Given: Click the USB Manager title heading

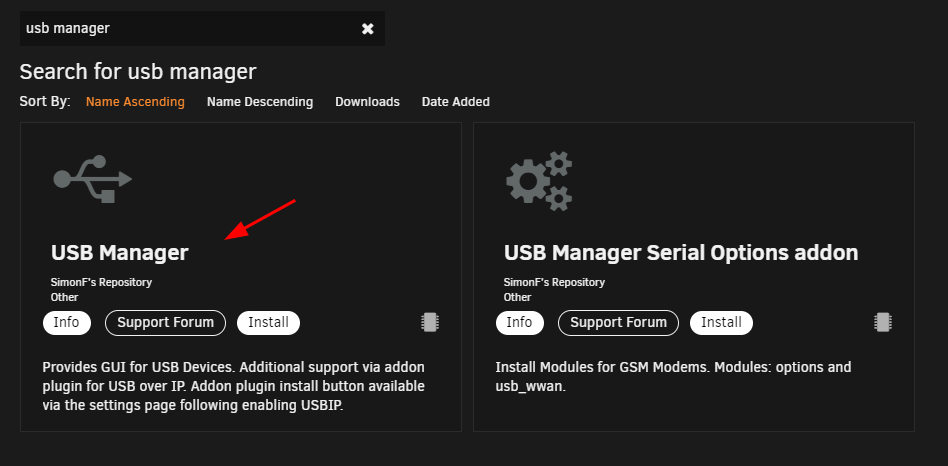Looking at the screenshot, I should [120, 253].
